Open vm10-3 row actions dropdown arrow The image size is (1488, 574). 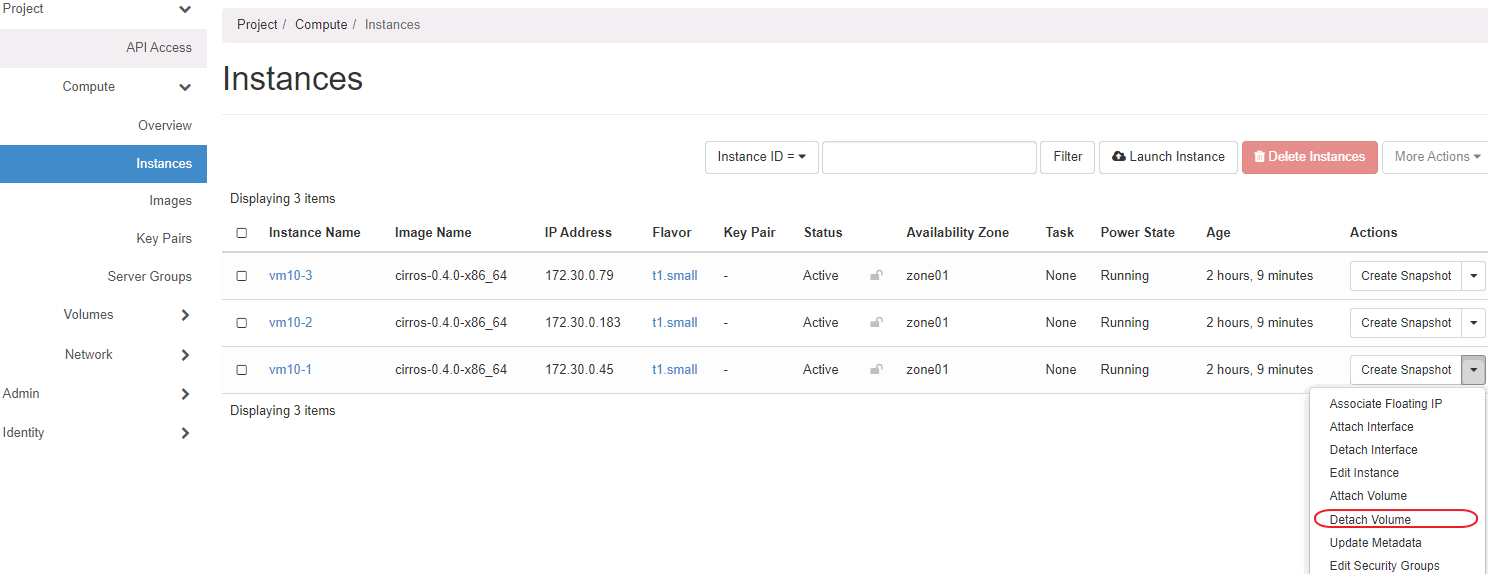point(1474,276)
